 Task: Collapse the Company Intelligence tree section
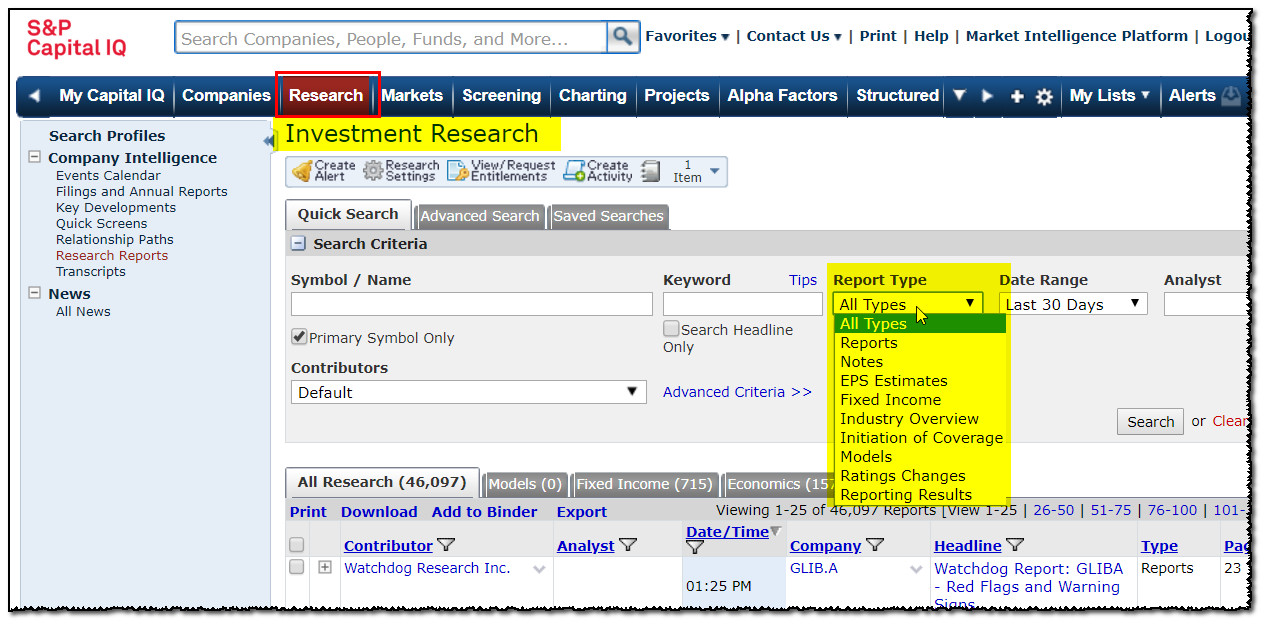click(35, 157)
